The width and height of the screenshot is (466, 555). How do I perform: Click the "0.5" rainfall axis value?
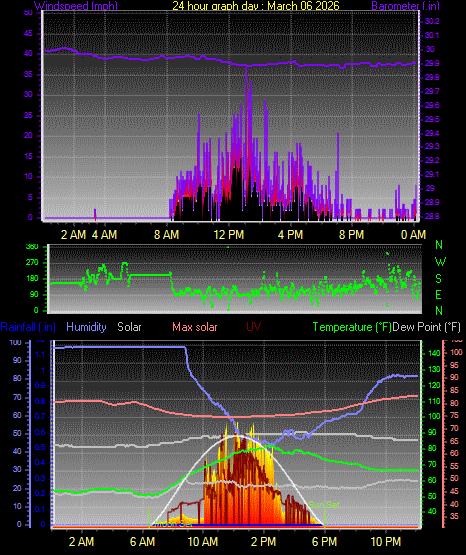40,447
